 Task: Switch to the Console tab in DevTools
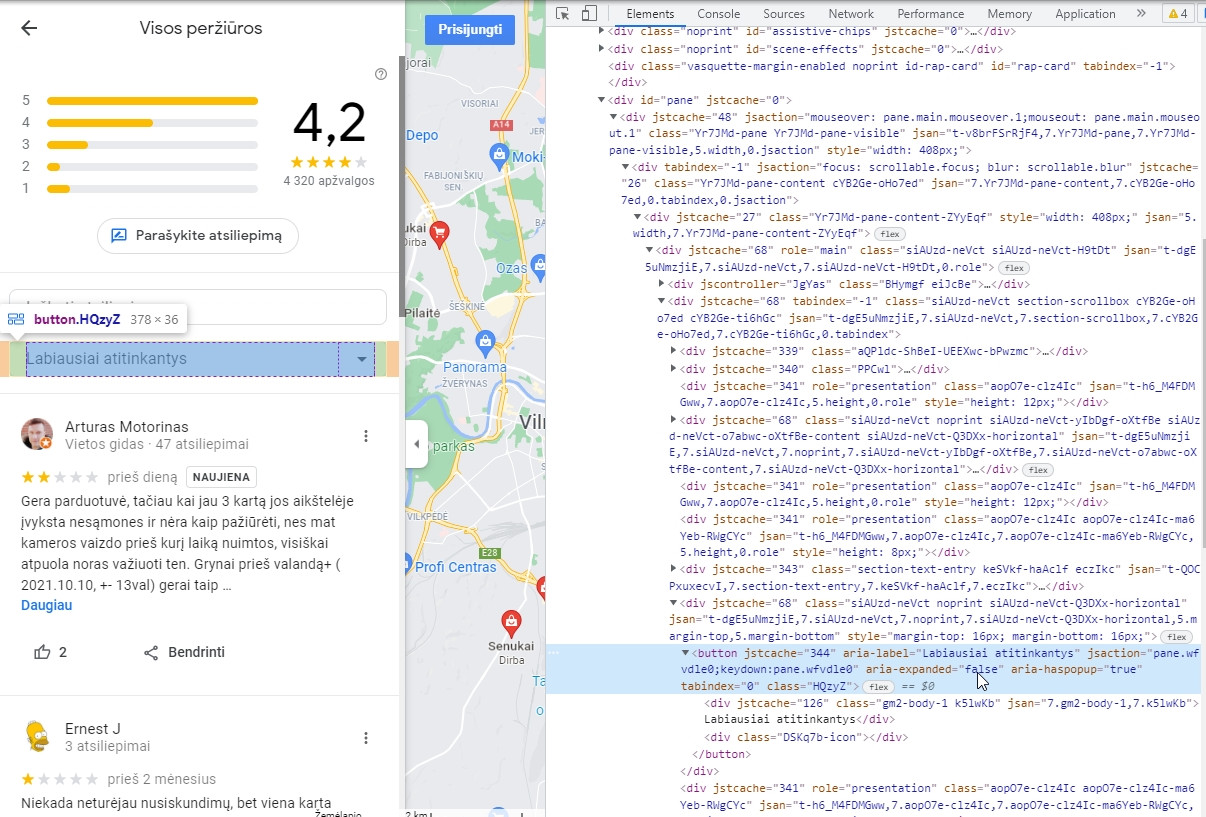tap(718, 14)
